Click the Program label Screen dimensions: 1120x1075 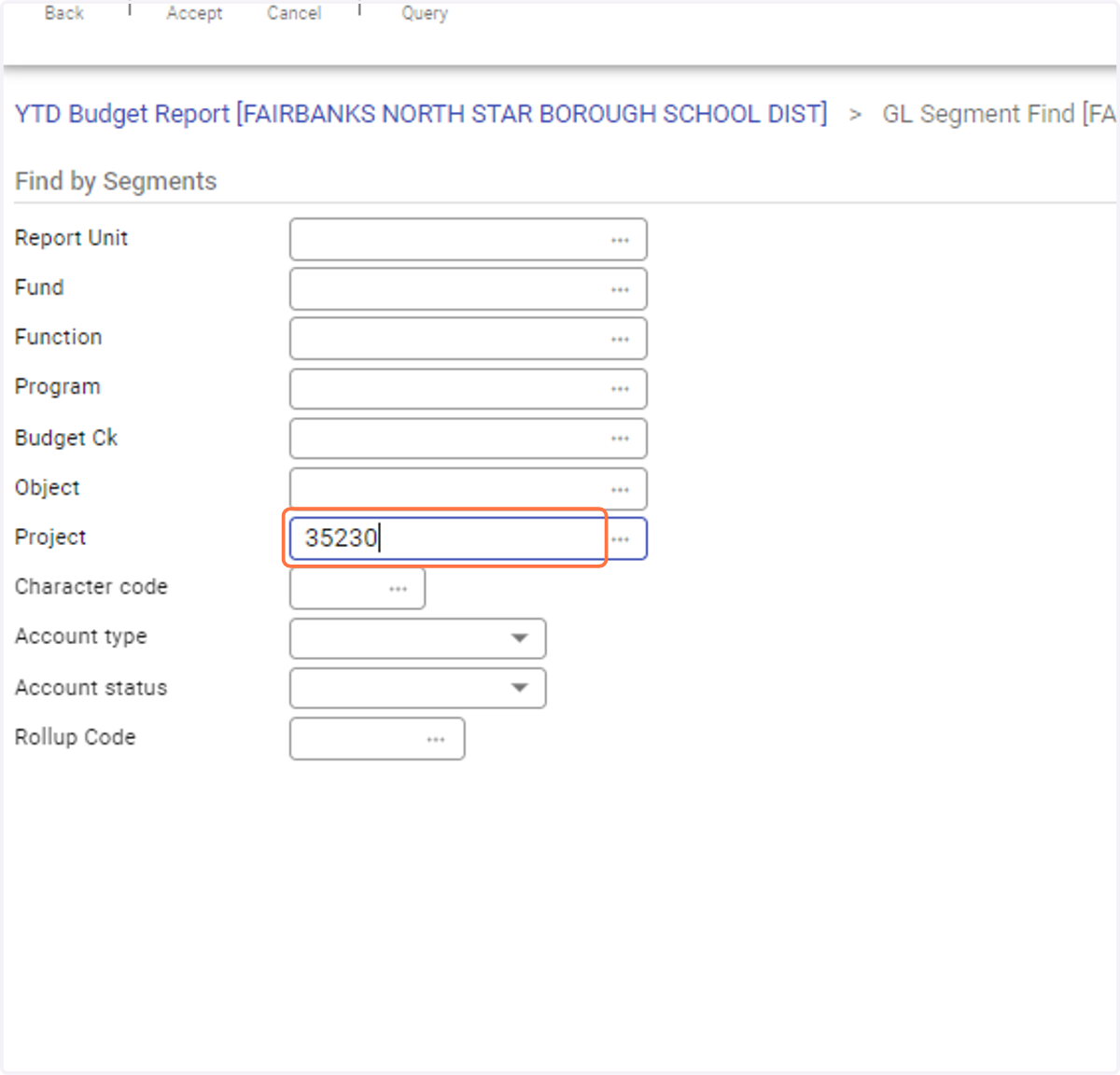coord(57,387)
